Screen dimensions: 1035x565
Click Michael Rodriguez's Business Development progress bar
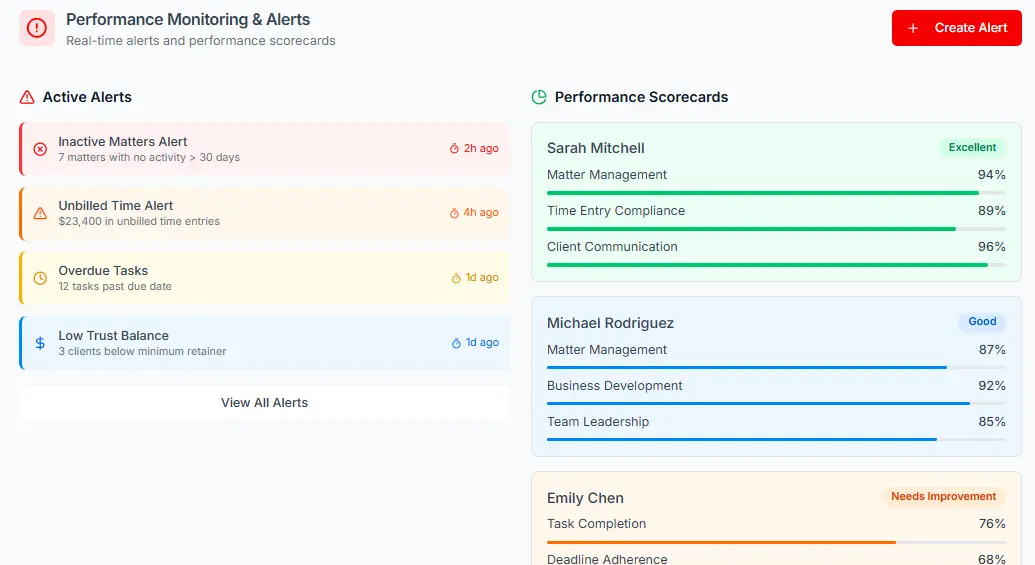pos(776,404)
